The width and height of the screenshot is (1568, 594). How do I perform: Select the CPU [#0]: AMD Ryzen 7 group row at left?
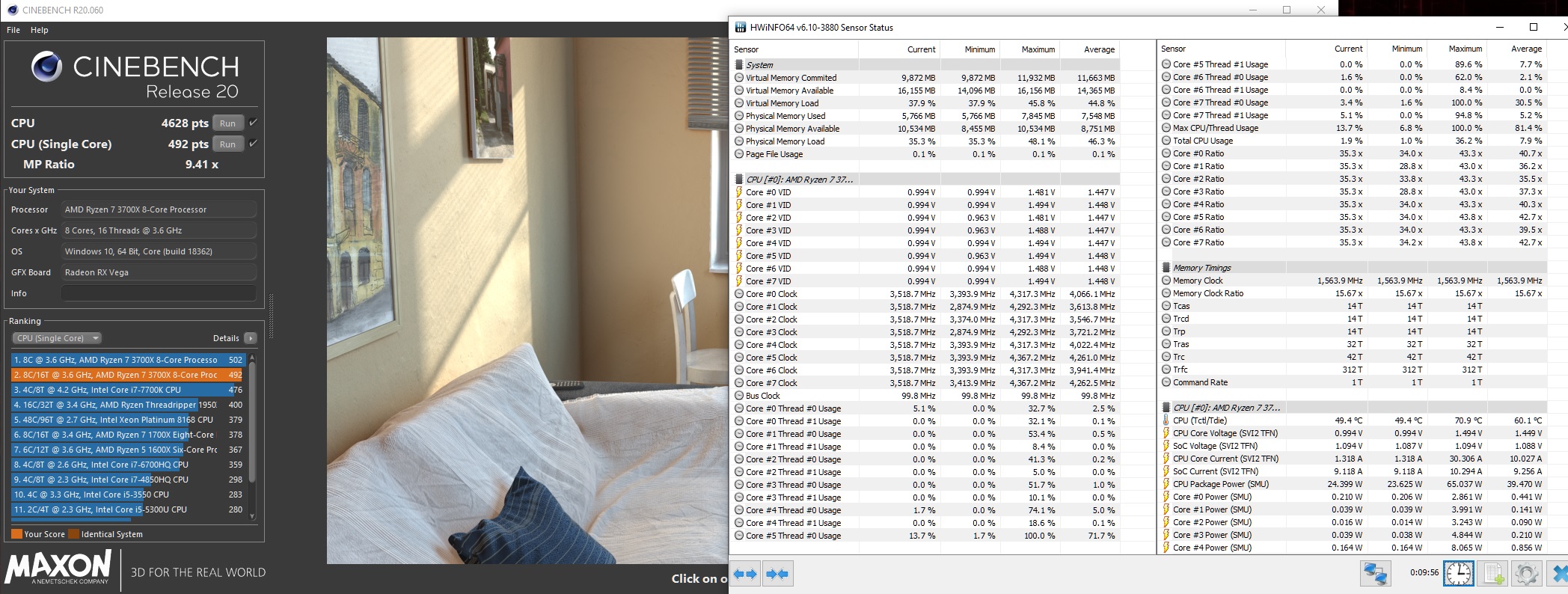pos(926,180)
